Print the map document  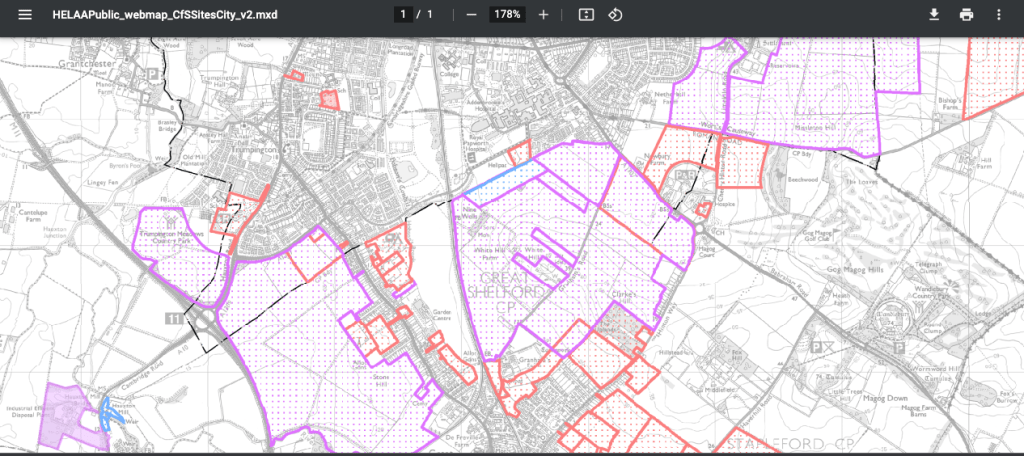pyautogui.click(x=966, y=15)
